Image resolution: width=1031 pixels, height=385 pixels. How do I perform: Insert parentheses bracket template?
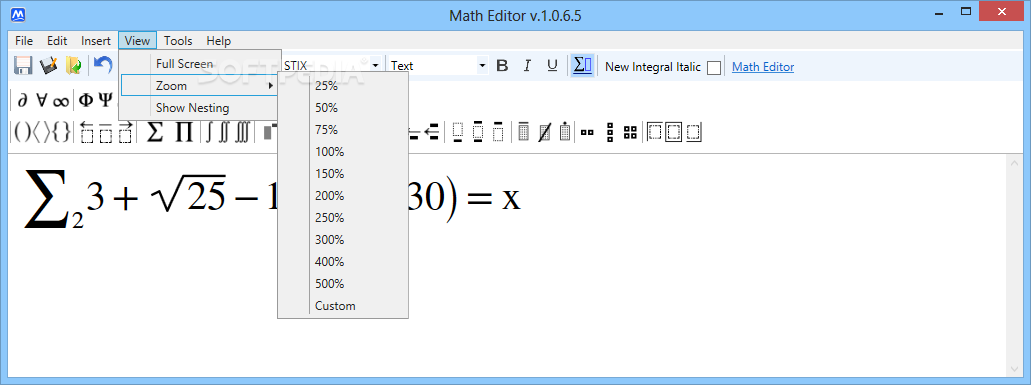(x=22, y=132)
